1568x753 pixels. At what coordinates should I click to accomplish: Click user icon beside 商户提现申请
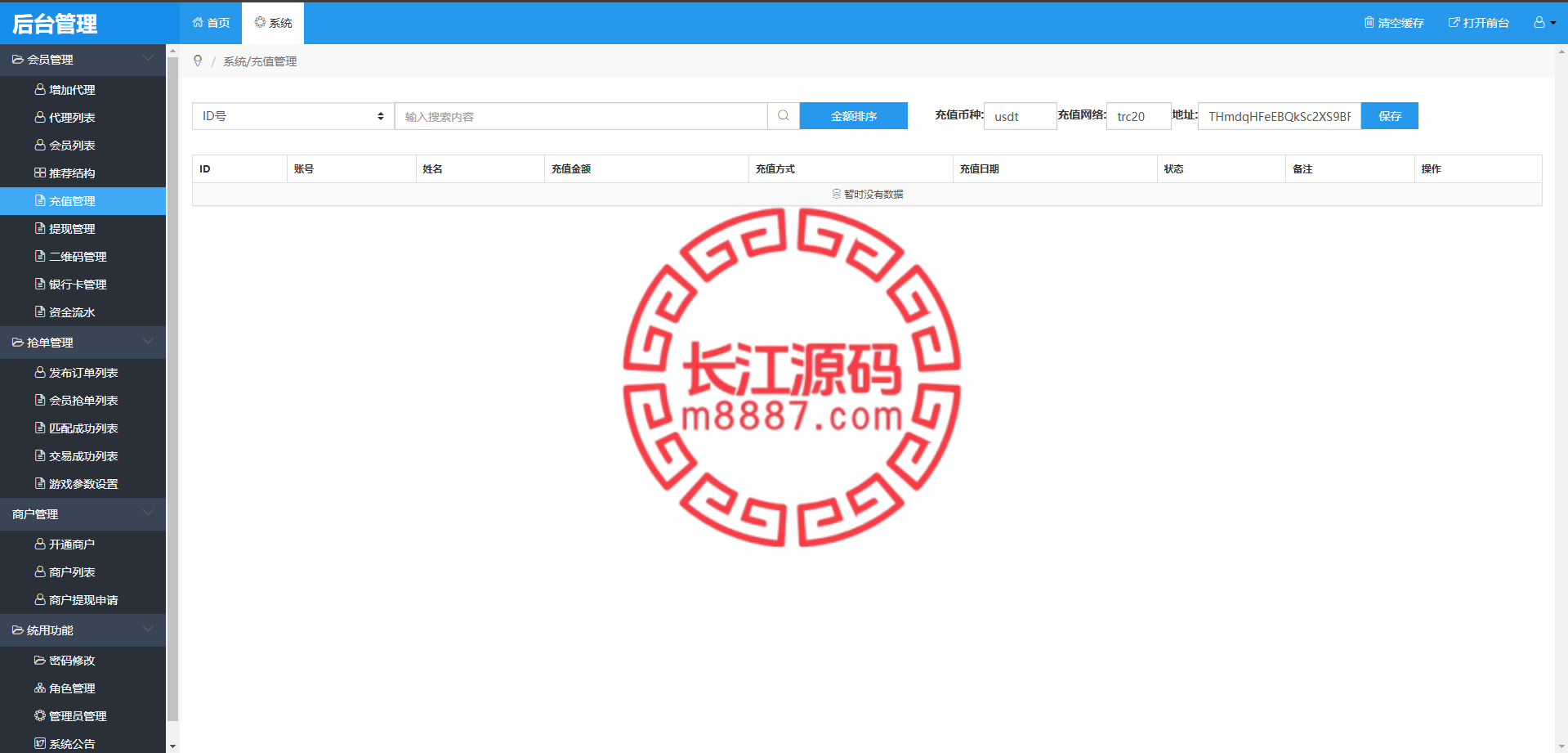click(40, 599)
